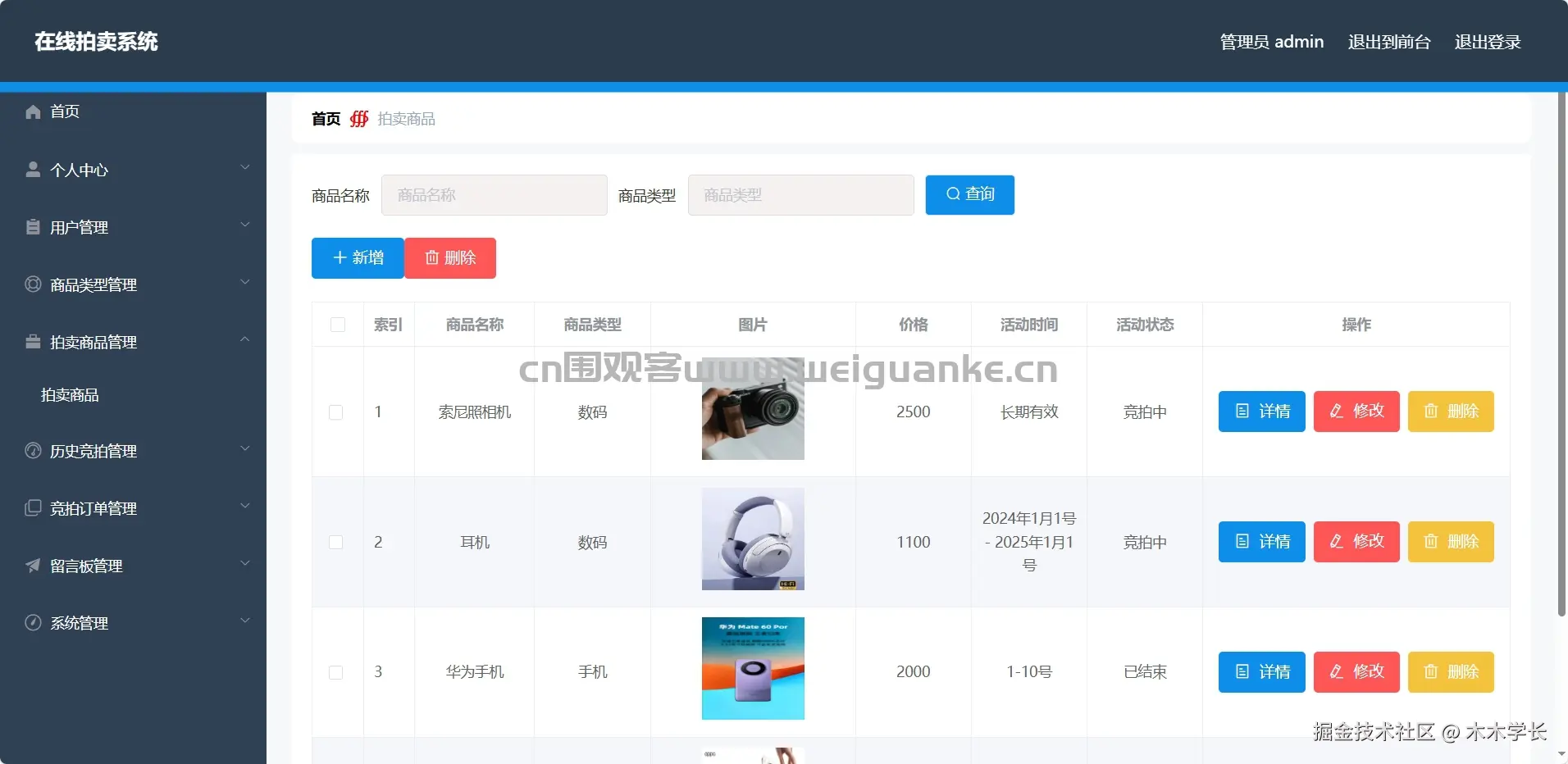Viewport: 1568px width, 764px height.
Task: Open the 耳机 headphones thumbnail
Action: [753, 539]
